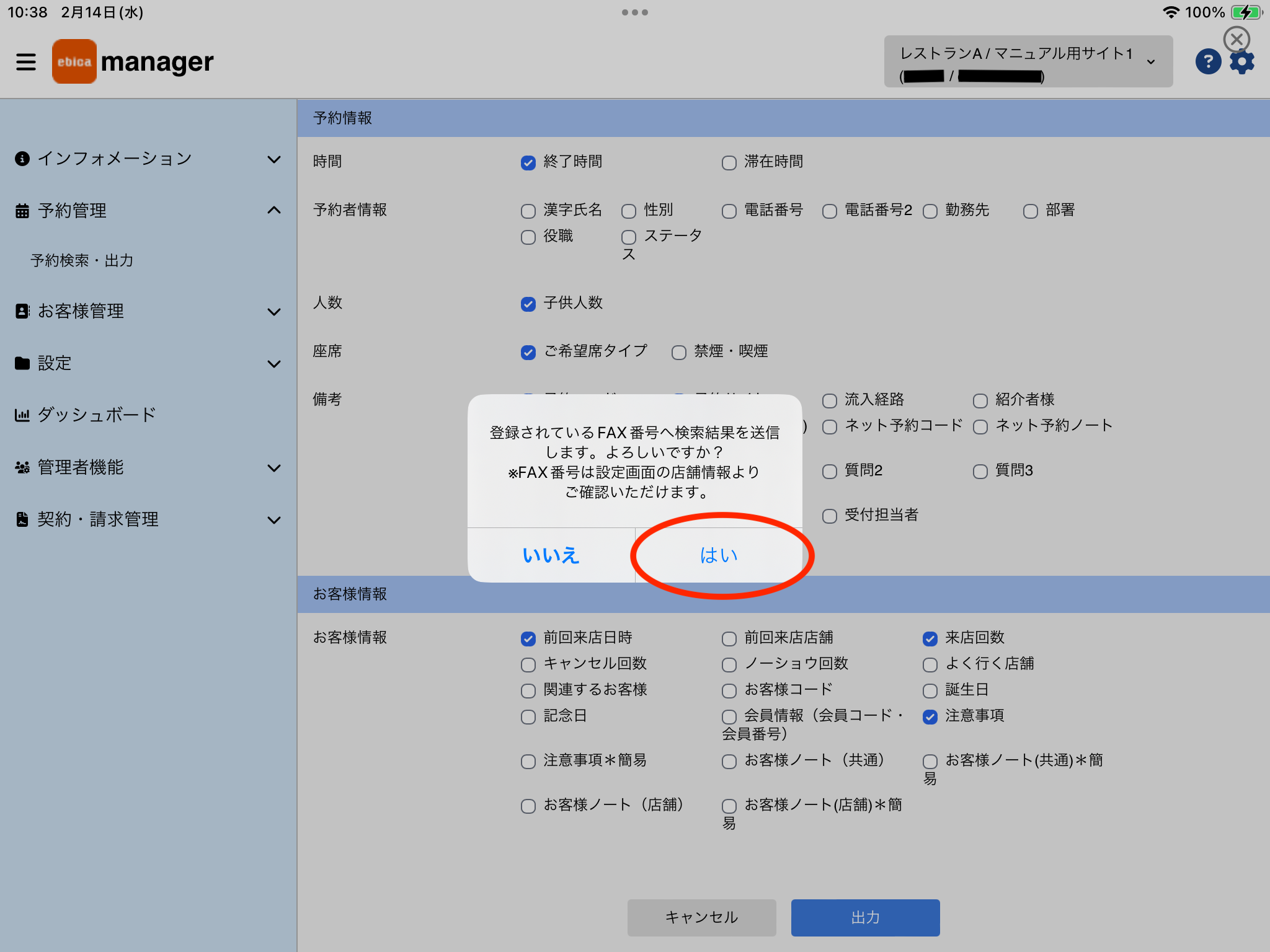This screenshot has width=1270, height=952.
Task: Expand the 管理者機能 chevron
Action: 274,468
